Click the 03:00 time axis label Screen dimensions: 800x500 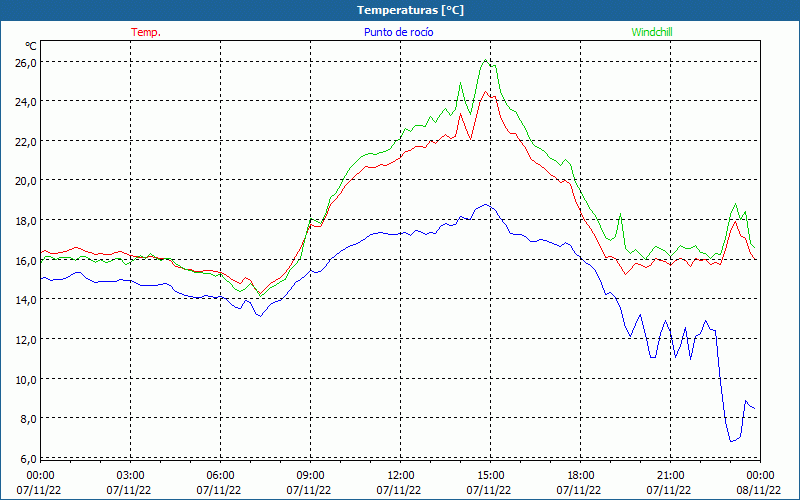tap(131, 476)
